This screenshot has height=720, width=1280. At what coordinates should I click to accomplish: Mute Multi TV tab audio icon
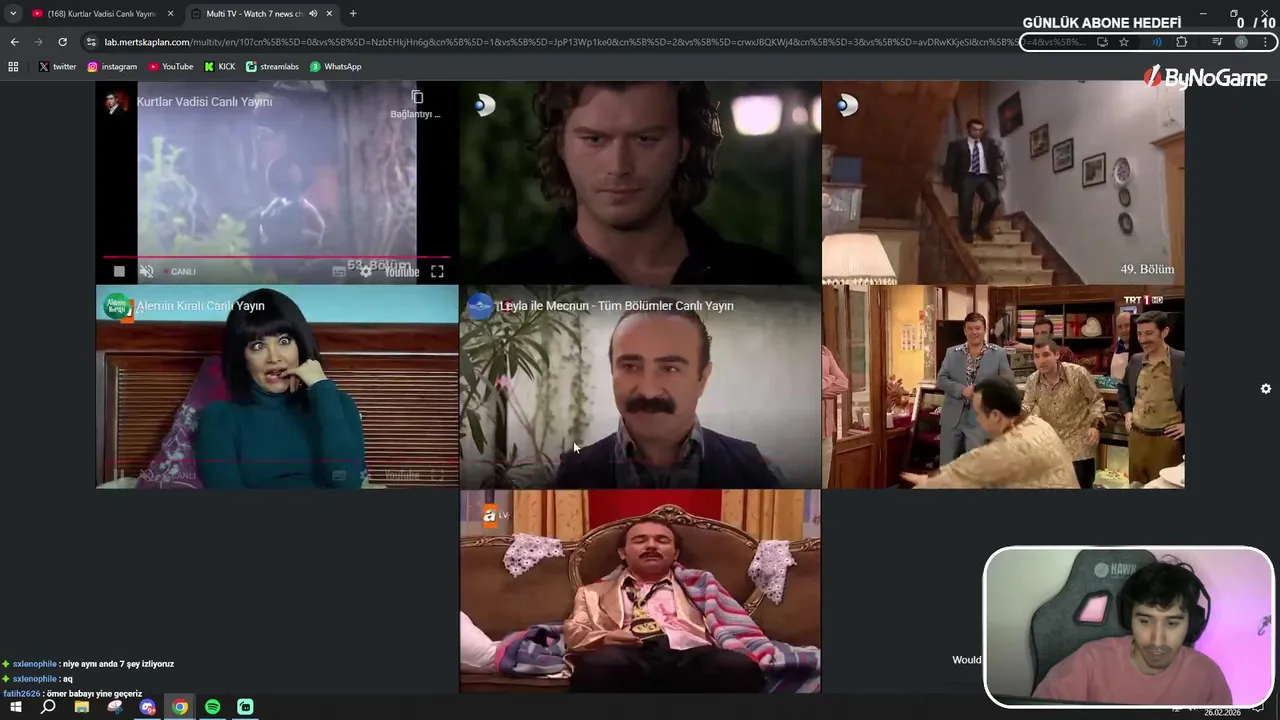(313, 14)
